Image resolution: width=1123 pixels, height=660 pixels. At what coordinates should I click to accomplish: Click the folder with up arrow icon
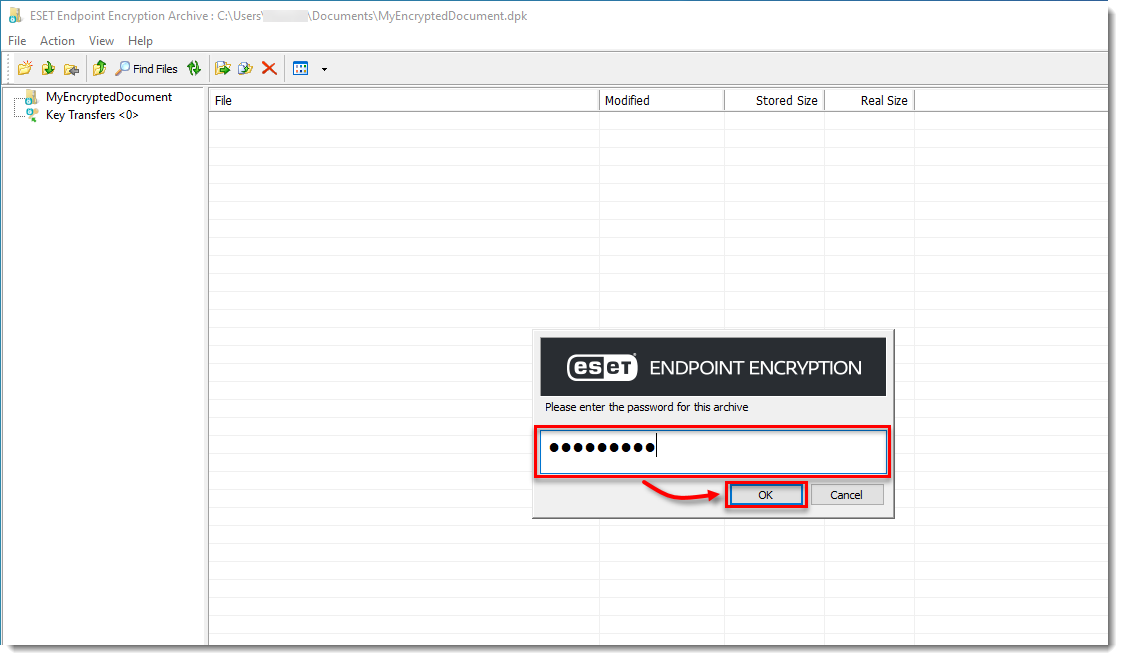pyautogui.click(x=100, y=68)
